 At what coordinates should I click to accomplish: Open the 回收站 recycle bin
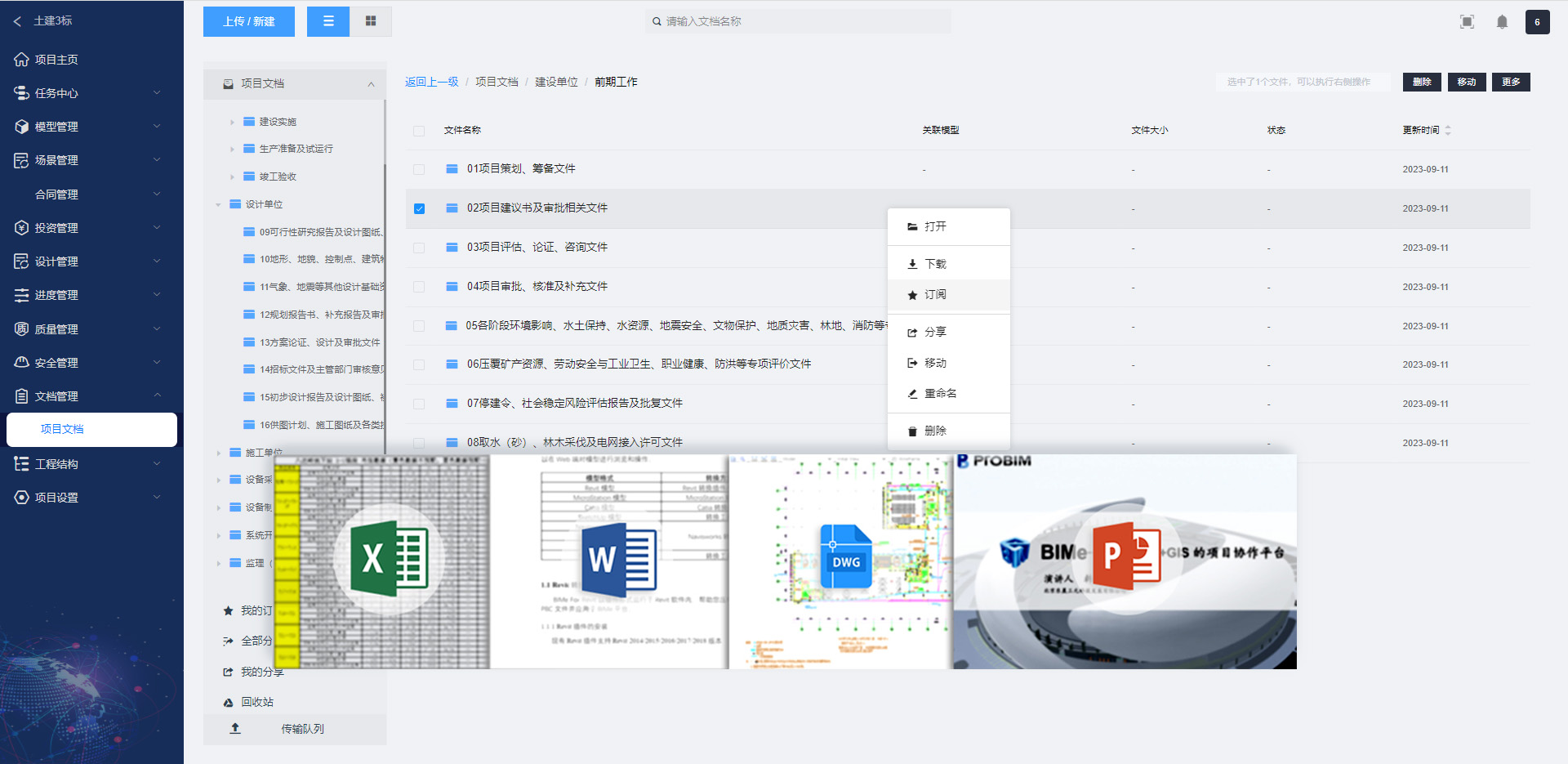[x=256, y=702]
